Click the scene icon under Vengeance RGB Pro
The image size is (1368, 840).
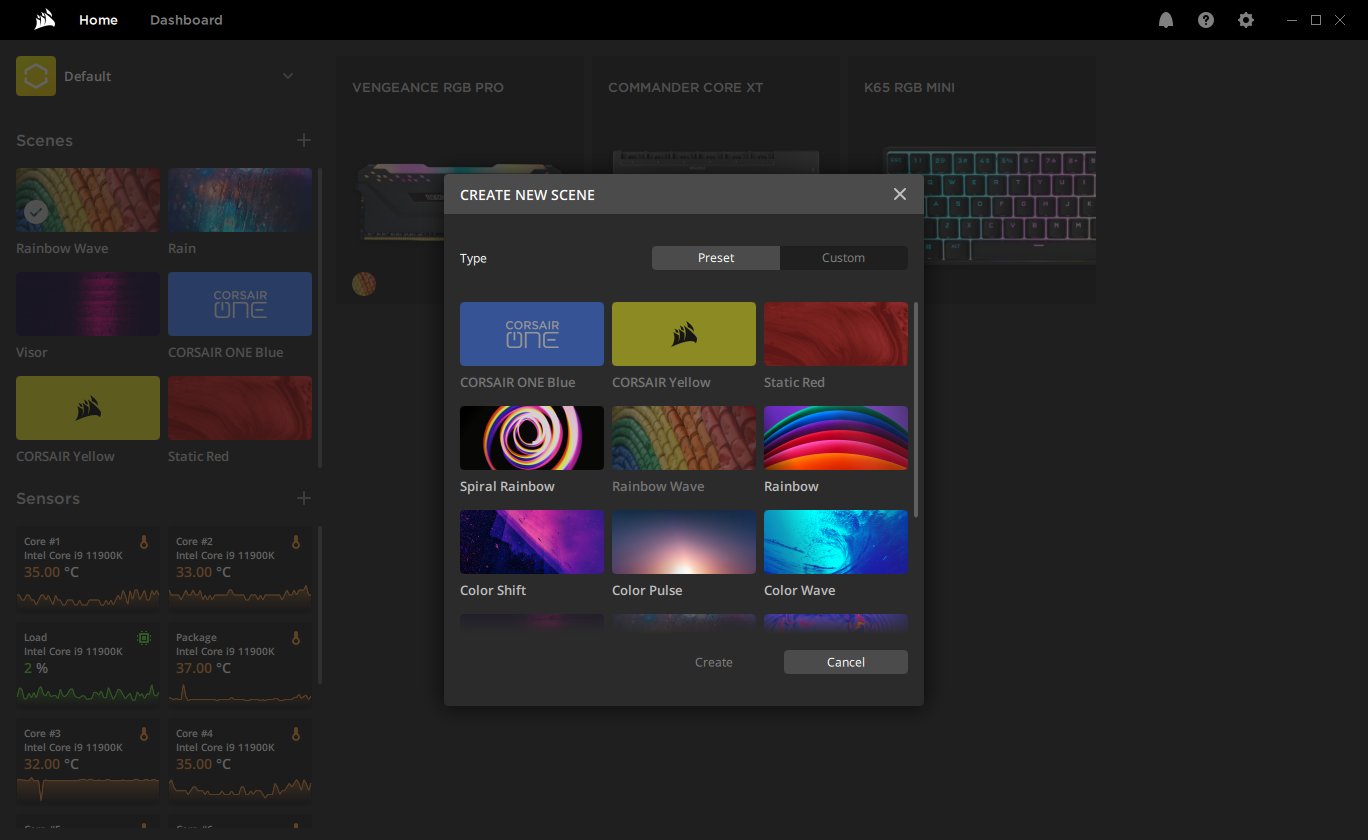click(364, 284)
